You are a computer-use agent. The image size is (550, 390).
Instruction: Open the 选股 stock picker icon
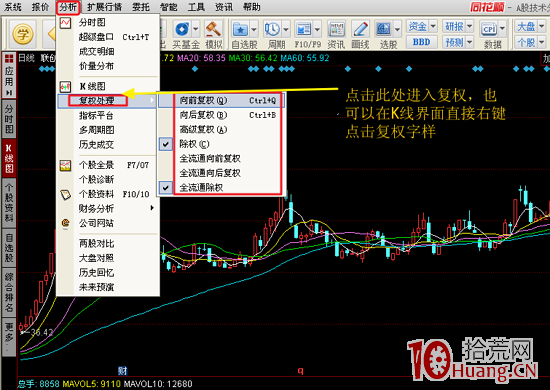(x=383, y=29)
